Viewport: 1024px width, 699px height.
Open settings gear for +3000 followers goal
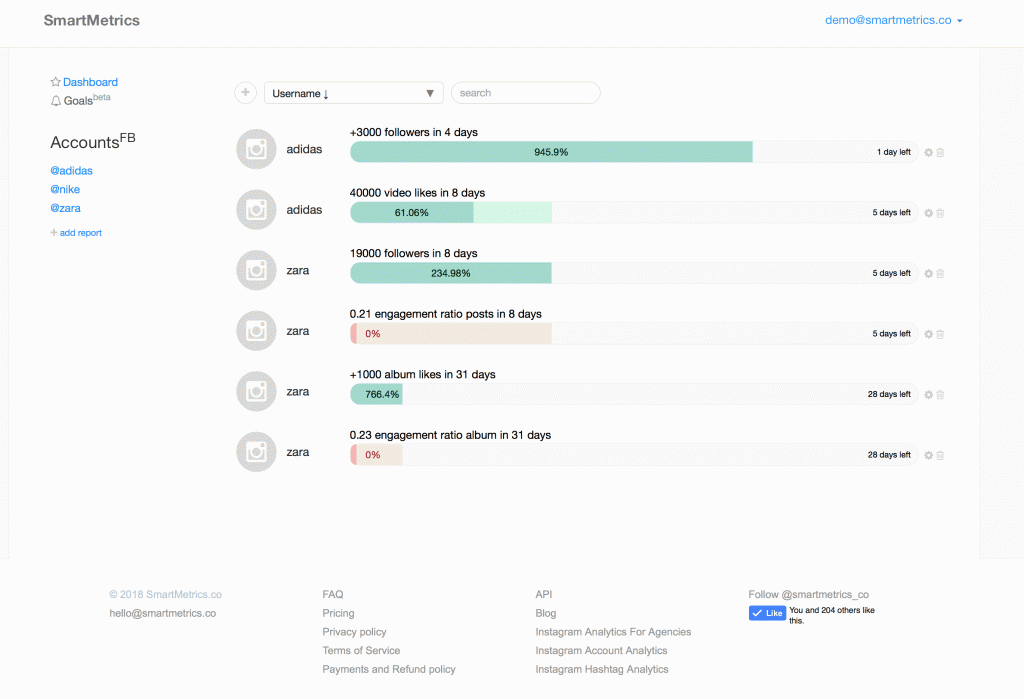pyautogui.click(x=929, y=152)
